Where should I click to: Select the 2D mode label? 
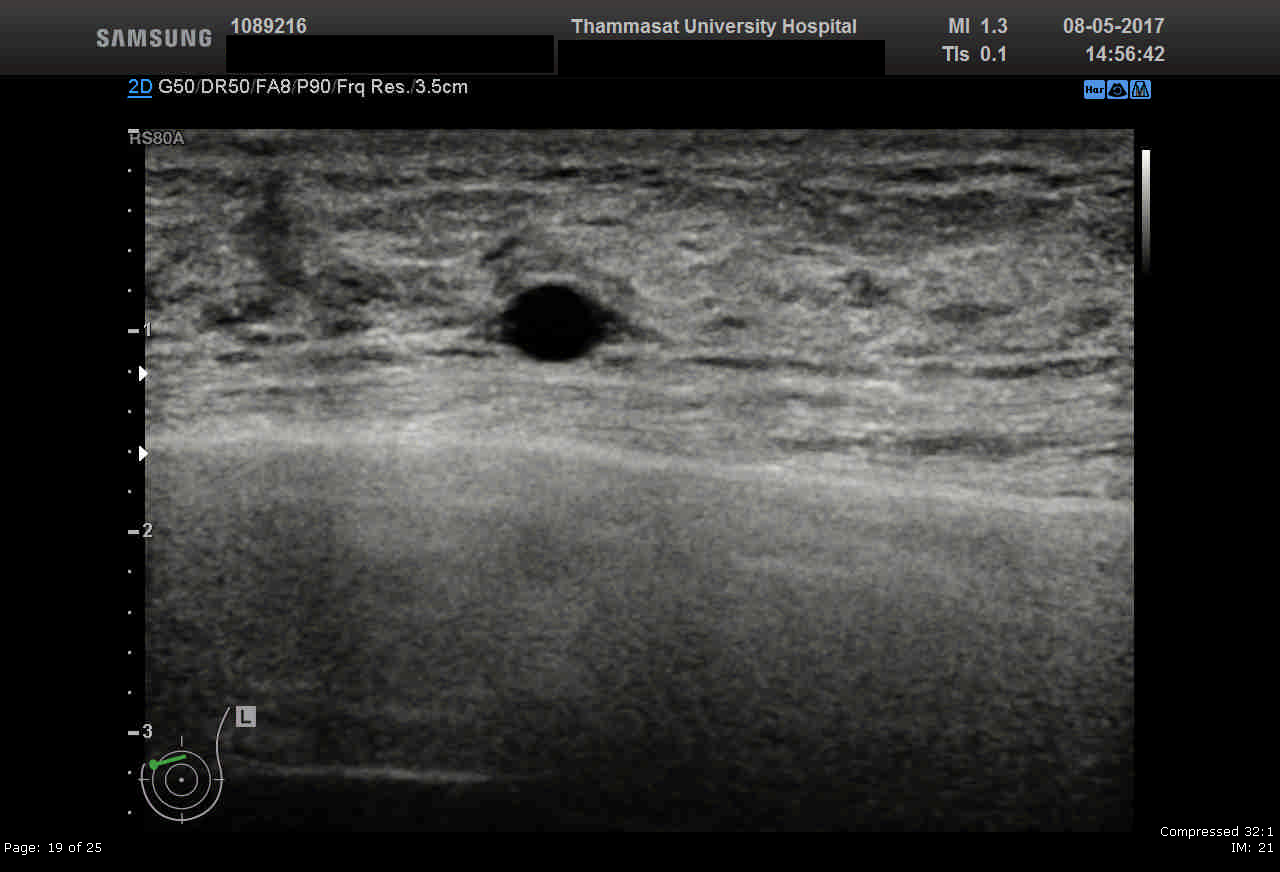(140, 87)
